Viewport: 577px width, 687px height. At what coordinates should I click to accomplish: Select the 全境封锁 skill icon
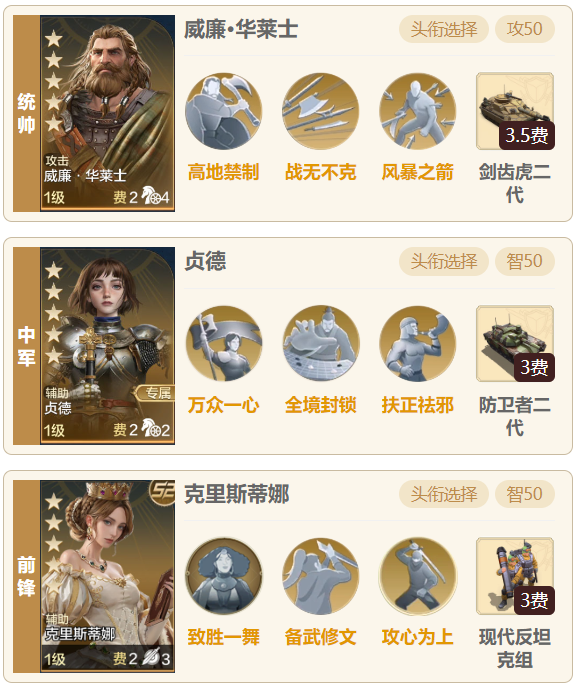320,344
